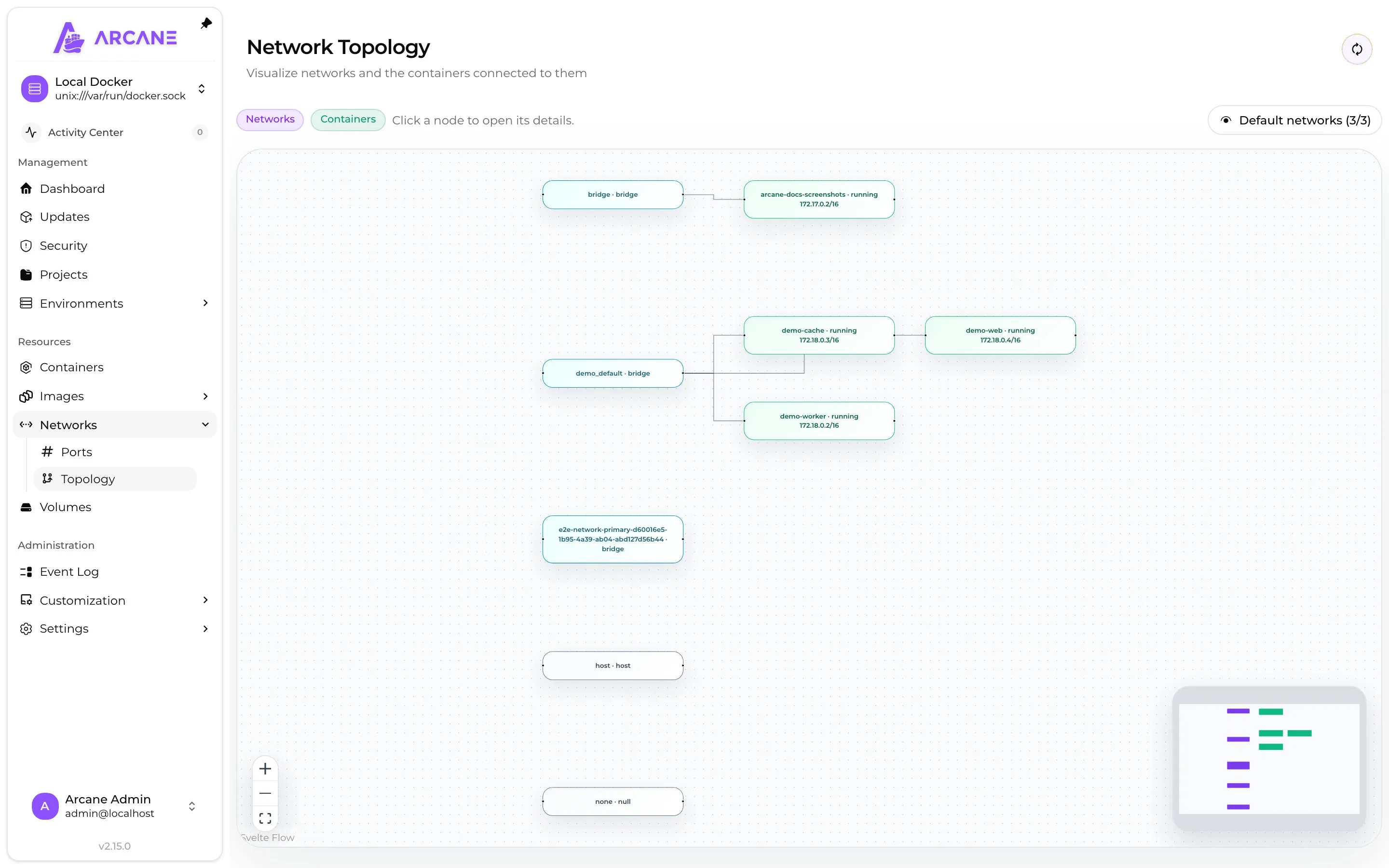Open the demo-web container node
Screen dimensions: 1389x868
(x=1000, y=335)
